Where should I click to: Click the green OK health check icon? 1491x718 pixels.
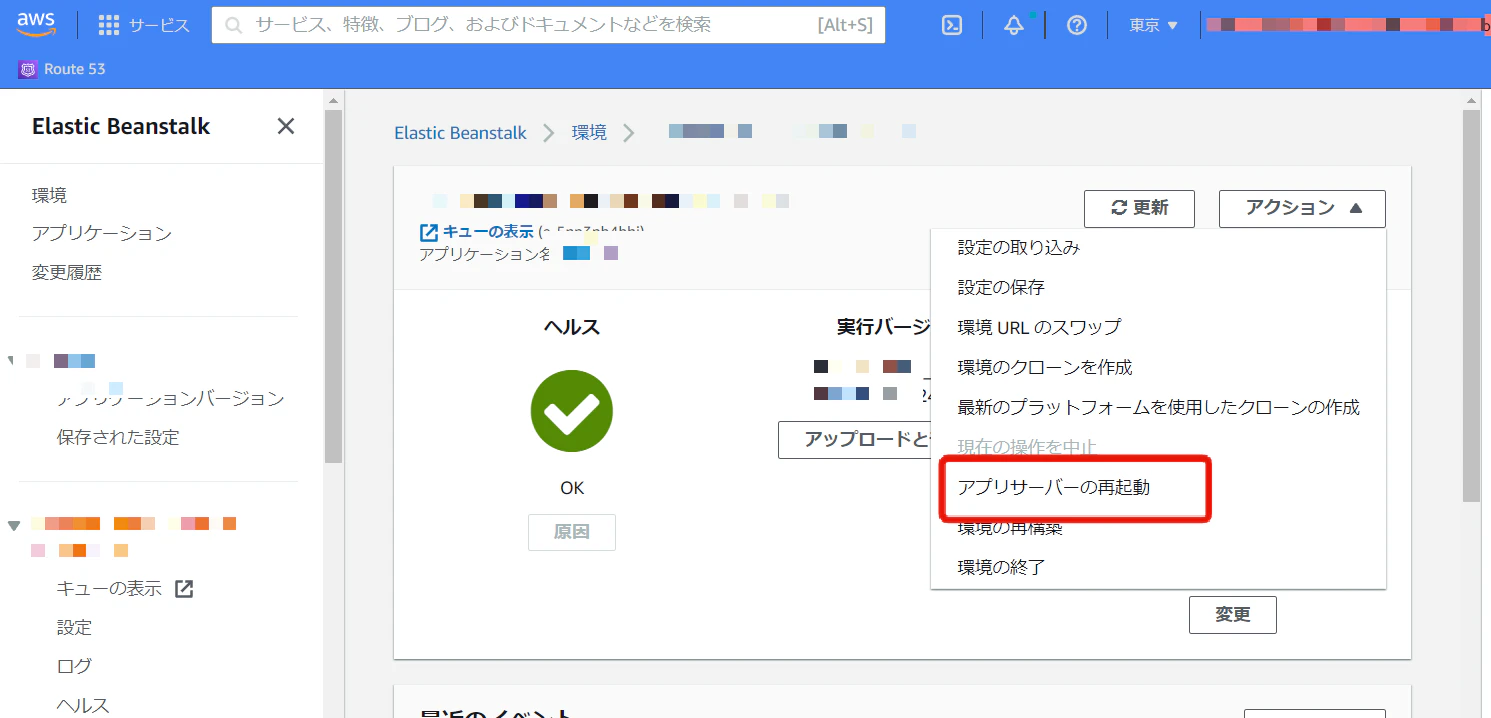pyautogui.click(x=572, y=411)
